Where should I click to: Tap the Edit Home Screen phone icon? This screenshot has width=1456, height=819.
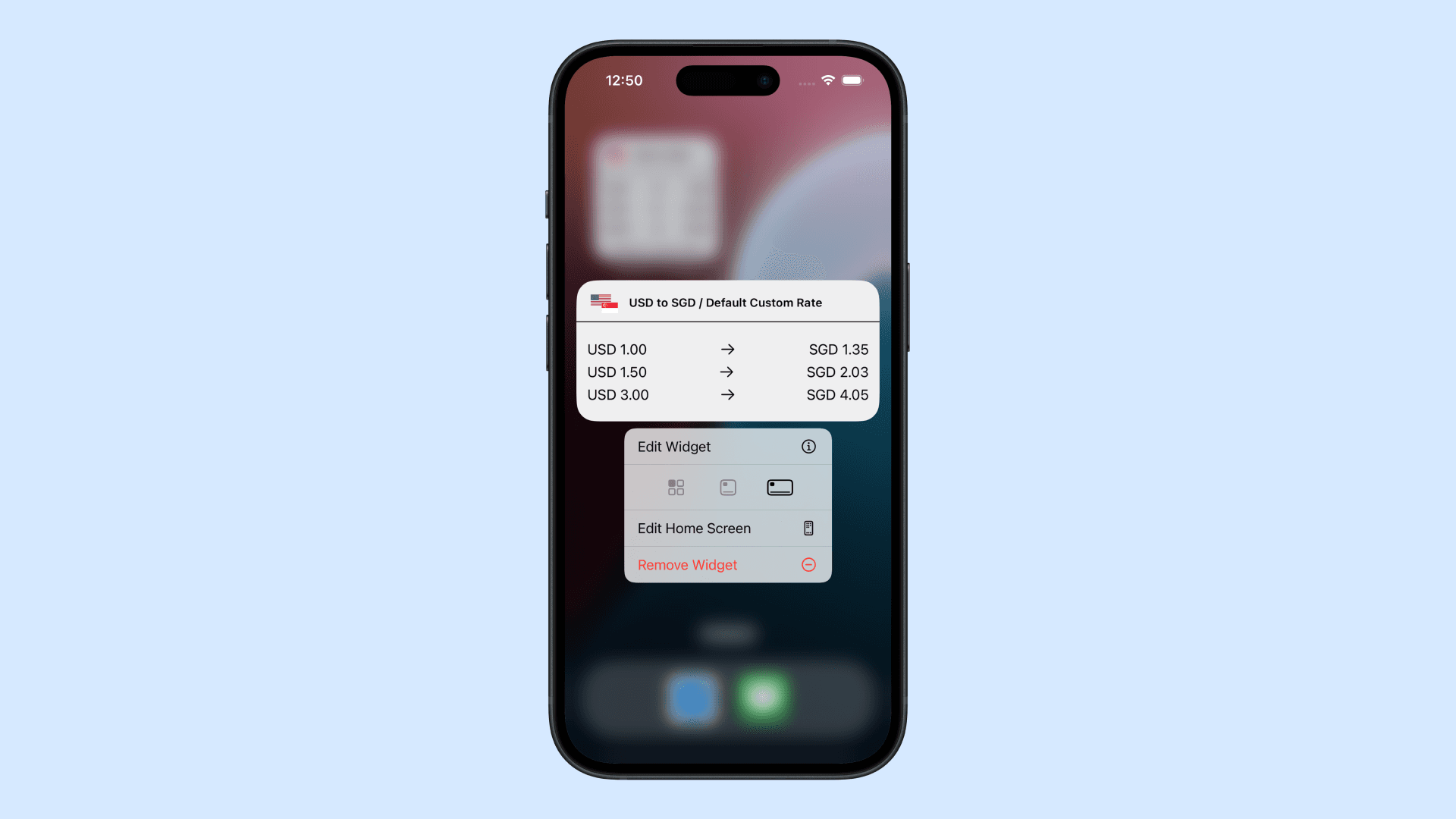coord(809,528)
